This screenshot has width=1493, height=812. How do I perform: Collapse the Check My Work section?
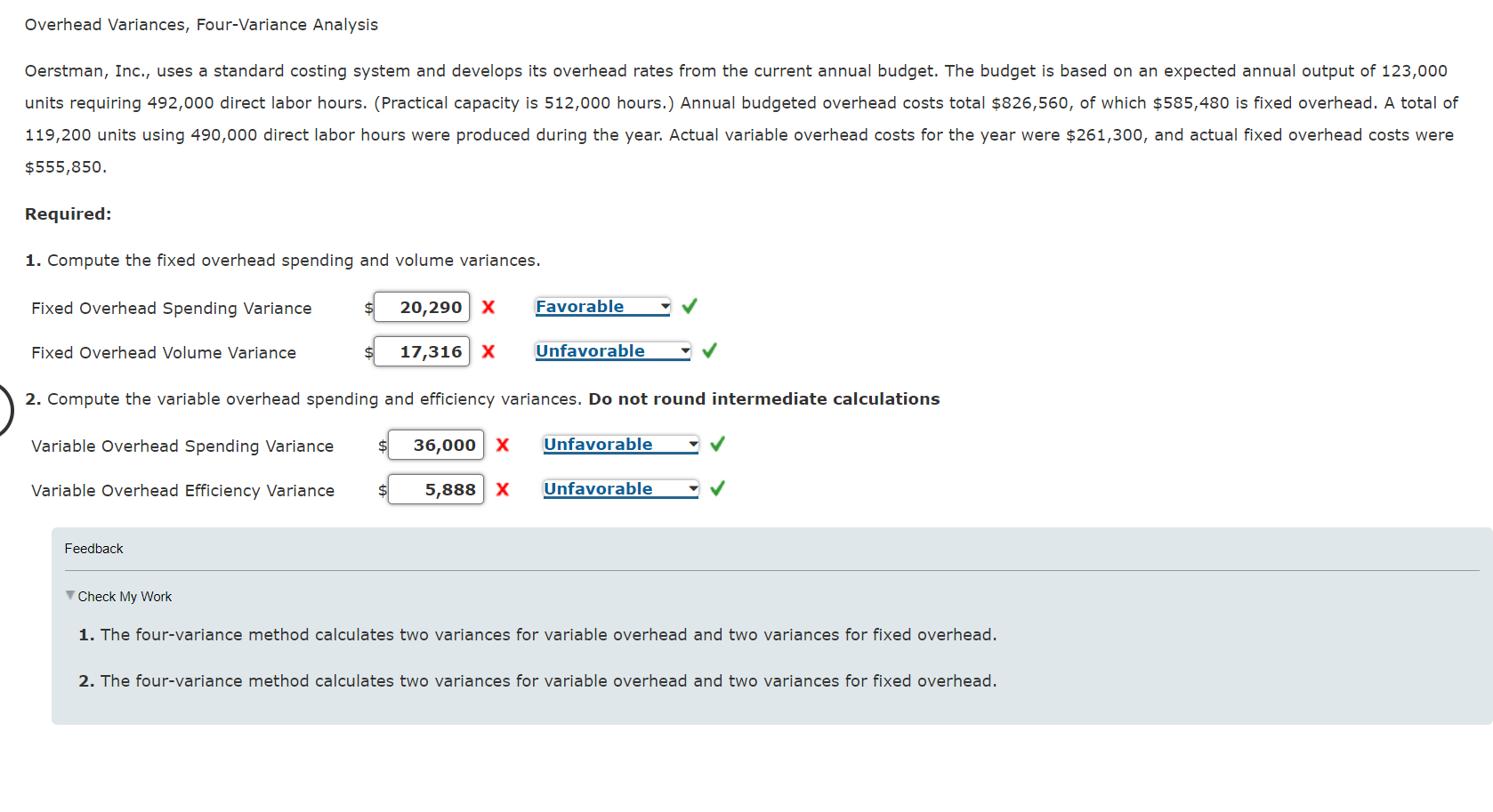pos(70,596)
